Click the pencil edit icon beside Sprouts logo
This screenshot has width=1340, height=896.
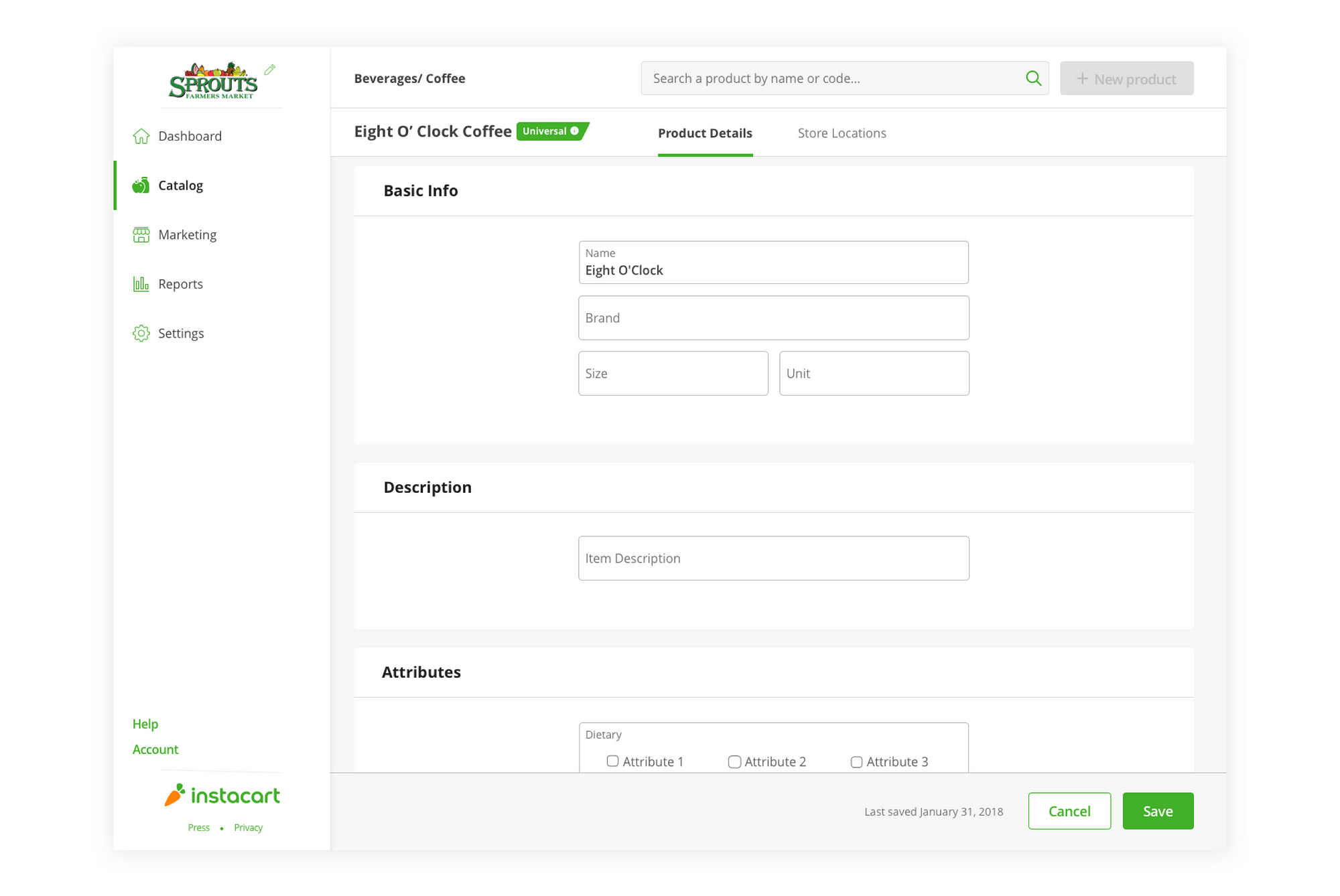click(270, 70)
